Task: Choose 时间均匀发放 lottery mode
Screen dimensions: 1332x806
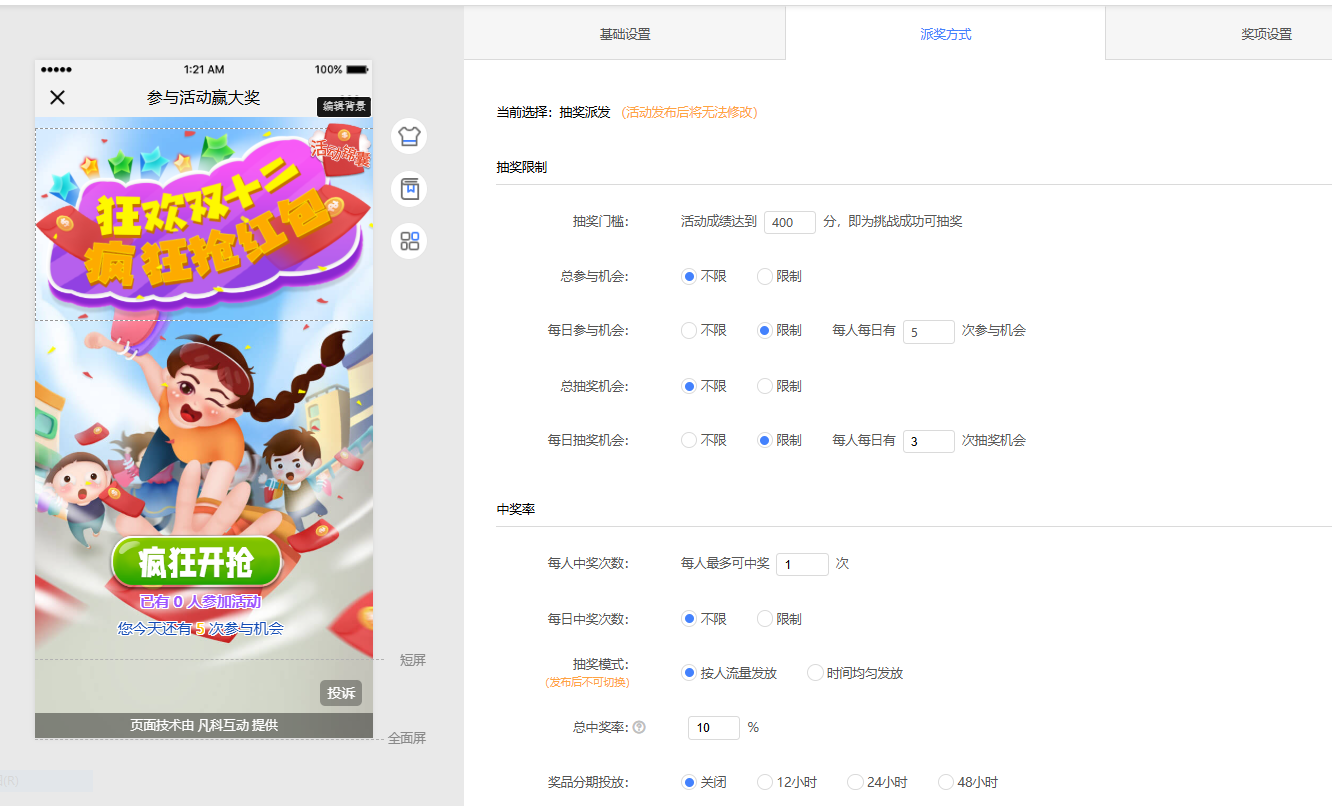Action: pos(815,673)
